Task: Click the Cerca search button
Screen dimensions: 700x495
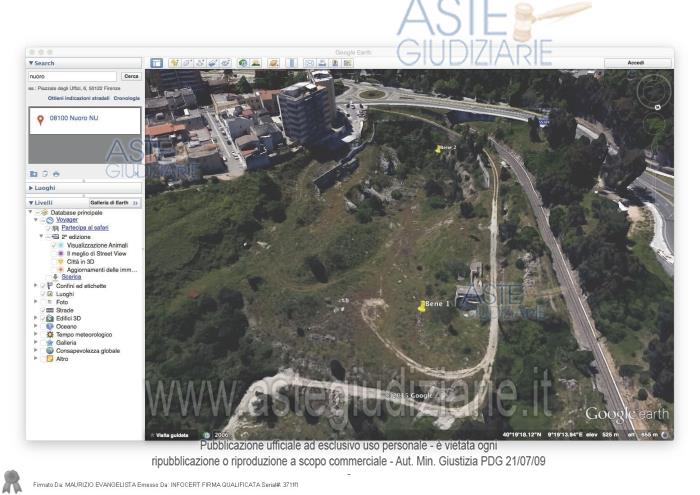Action: pos(130,76)
